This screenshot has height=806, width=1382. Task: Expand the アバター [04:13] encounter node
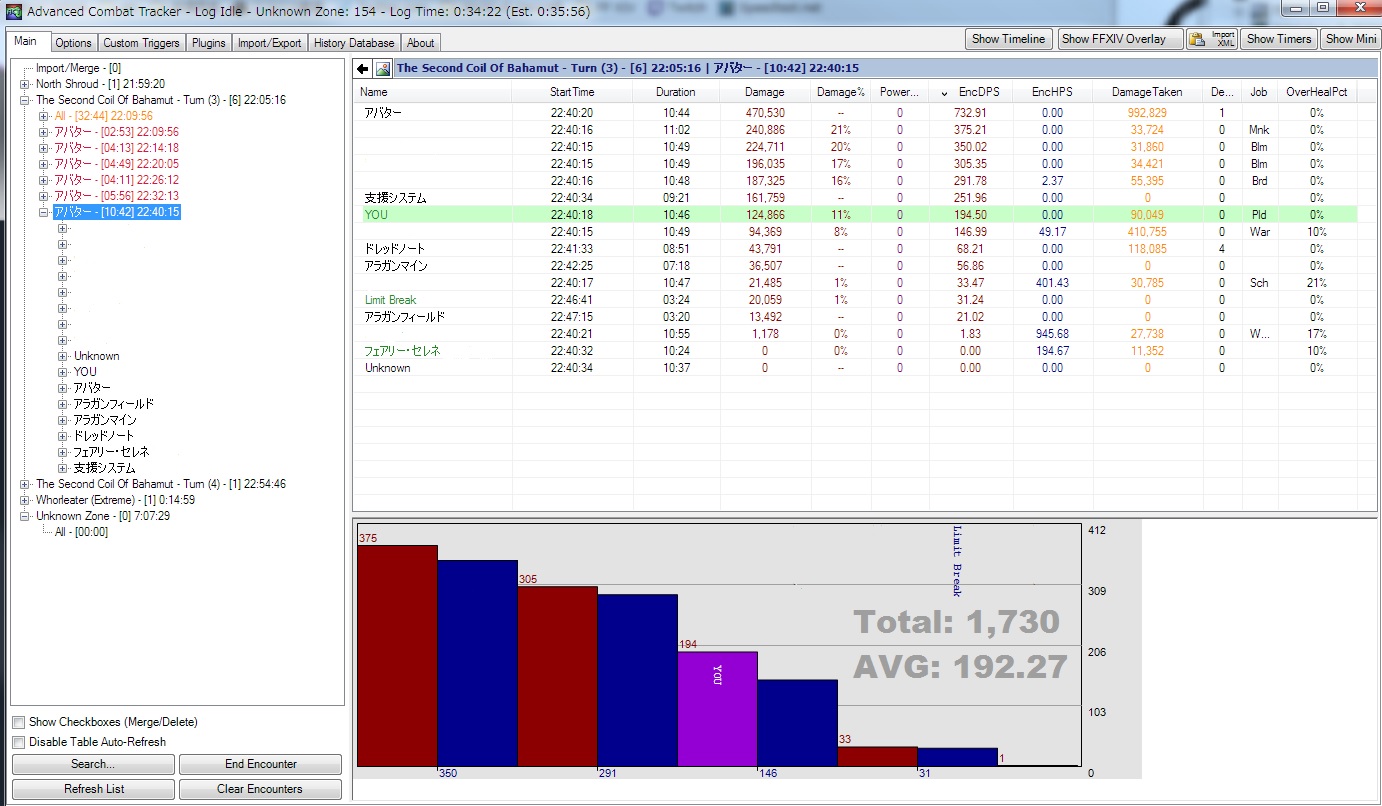point(44,148)
